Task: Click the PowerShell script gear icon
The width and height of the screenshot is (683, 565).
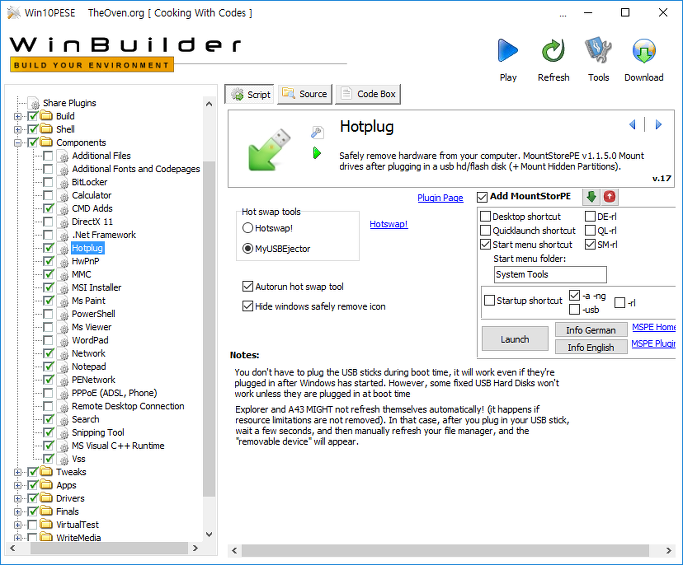Action: pyautogui.click(x=64, y=314)
